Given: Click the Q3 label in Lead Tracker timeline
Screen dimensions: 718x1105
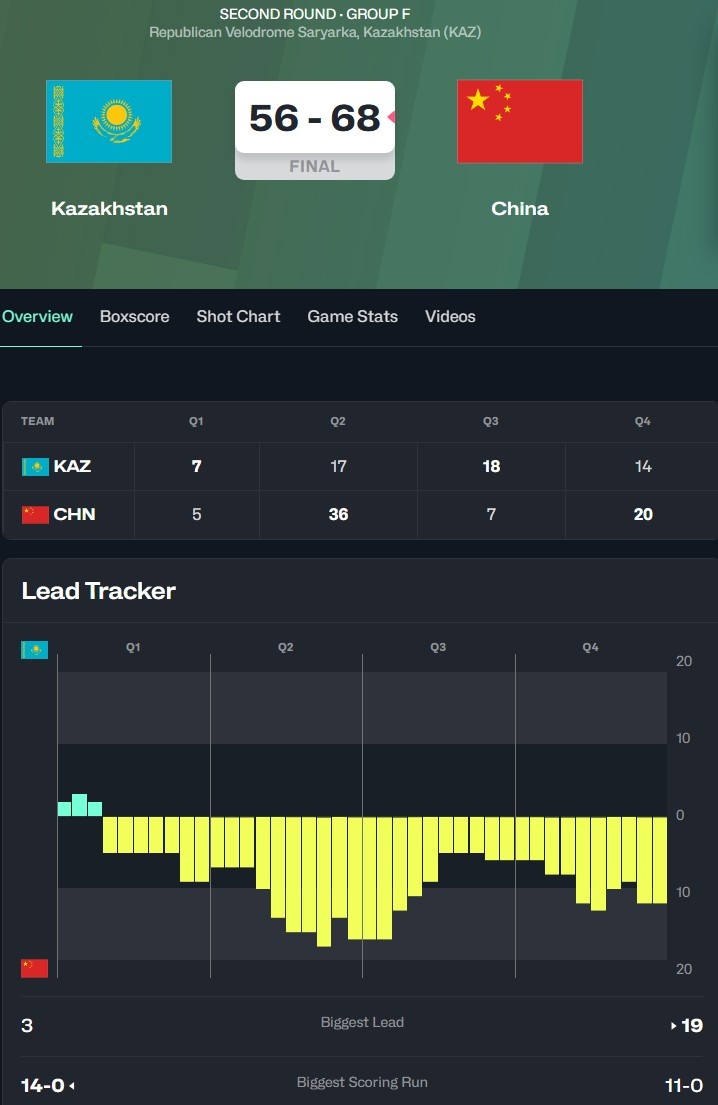Looking at the screenshot, I should click(x=438, y=648).
